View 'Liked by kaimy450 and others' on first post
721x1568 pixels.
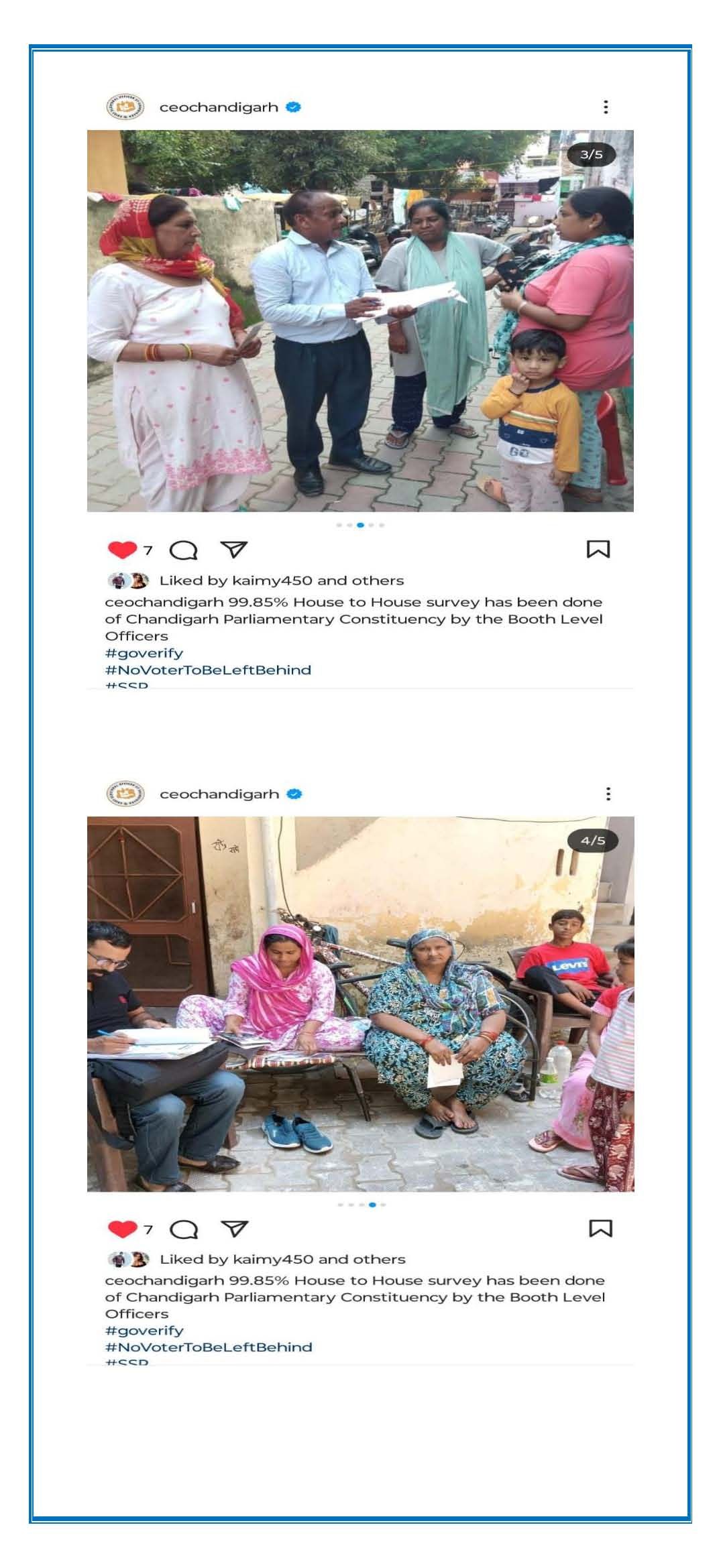click(x=282, y=581)
